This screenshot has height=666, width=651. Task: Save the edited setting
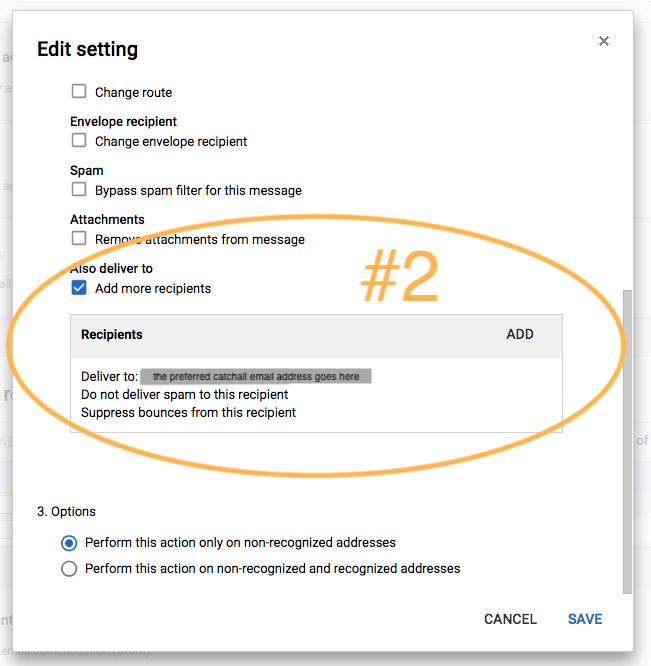[585, 619]
